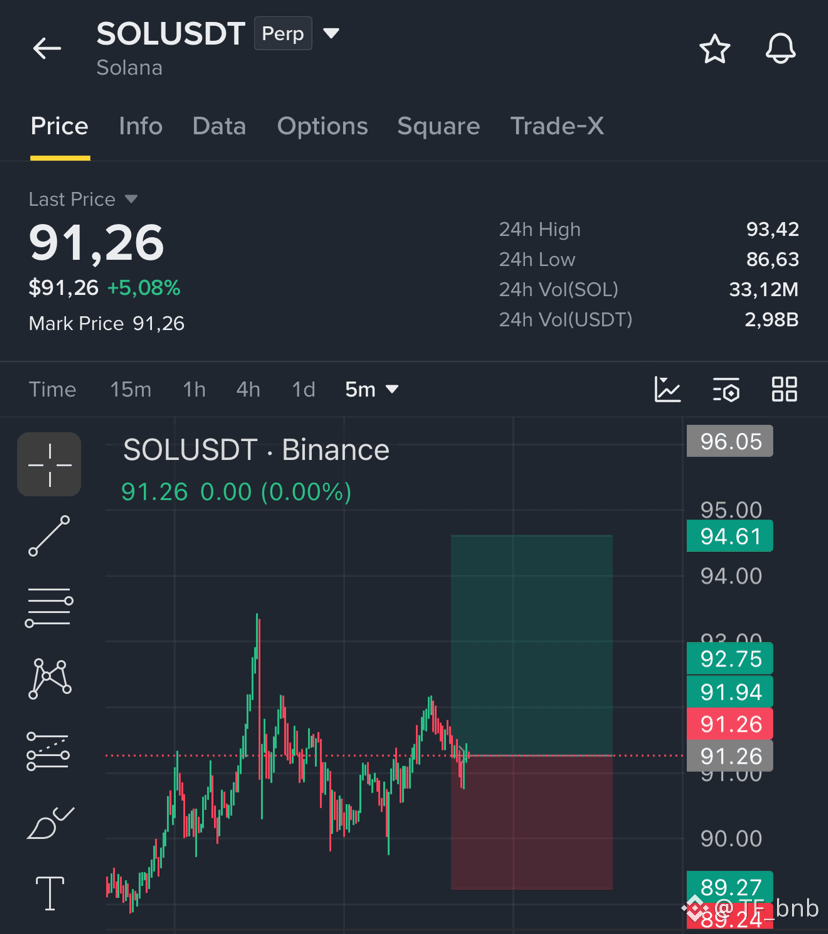Select the XABCD pattern tool

tap(49, 678)
